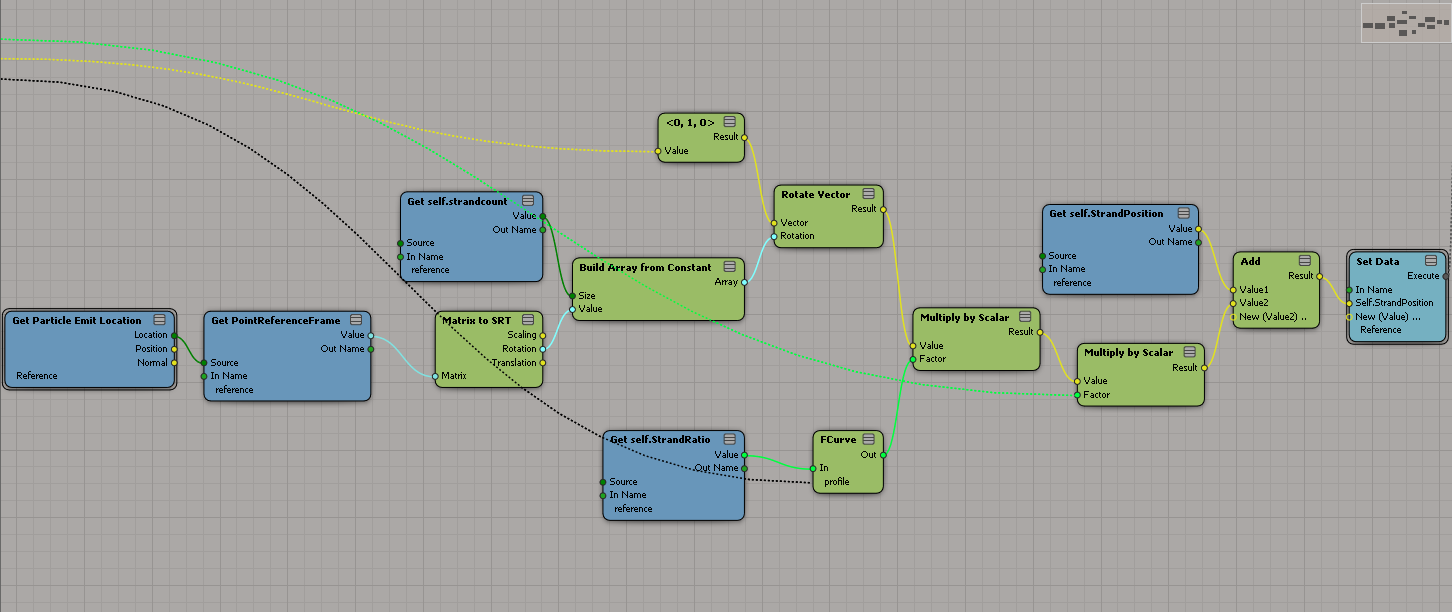The width and height of the screenshot is (1452, 612).
Task: Click Position output port of Get Particle Emit Location
Action: point(174,349)
